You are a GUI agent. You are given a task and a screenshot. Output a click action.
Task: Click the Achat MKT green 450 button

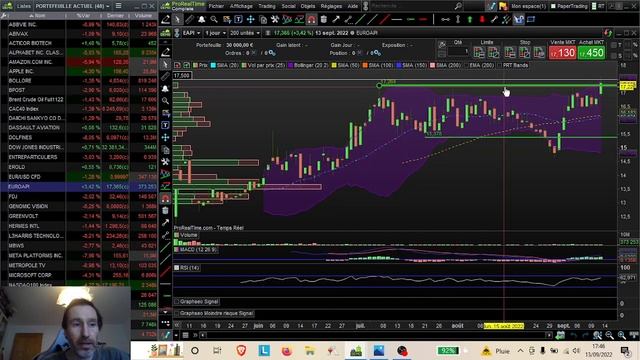pyautogui.click(x=591, y=53)
